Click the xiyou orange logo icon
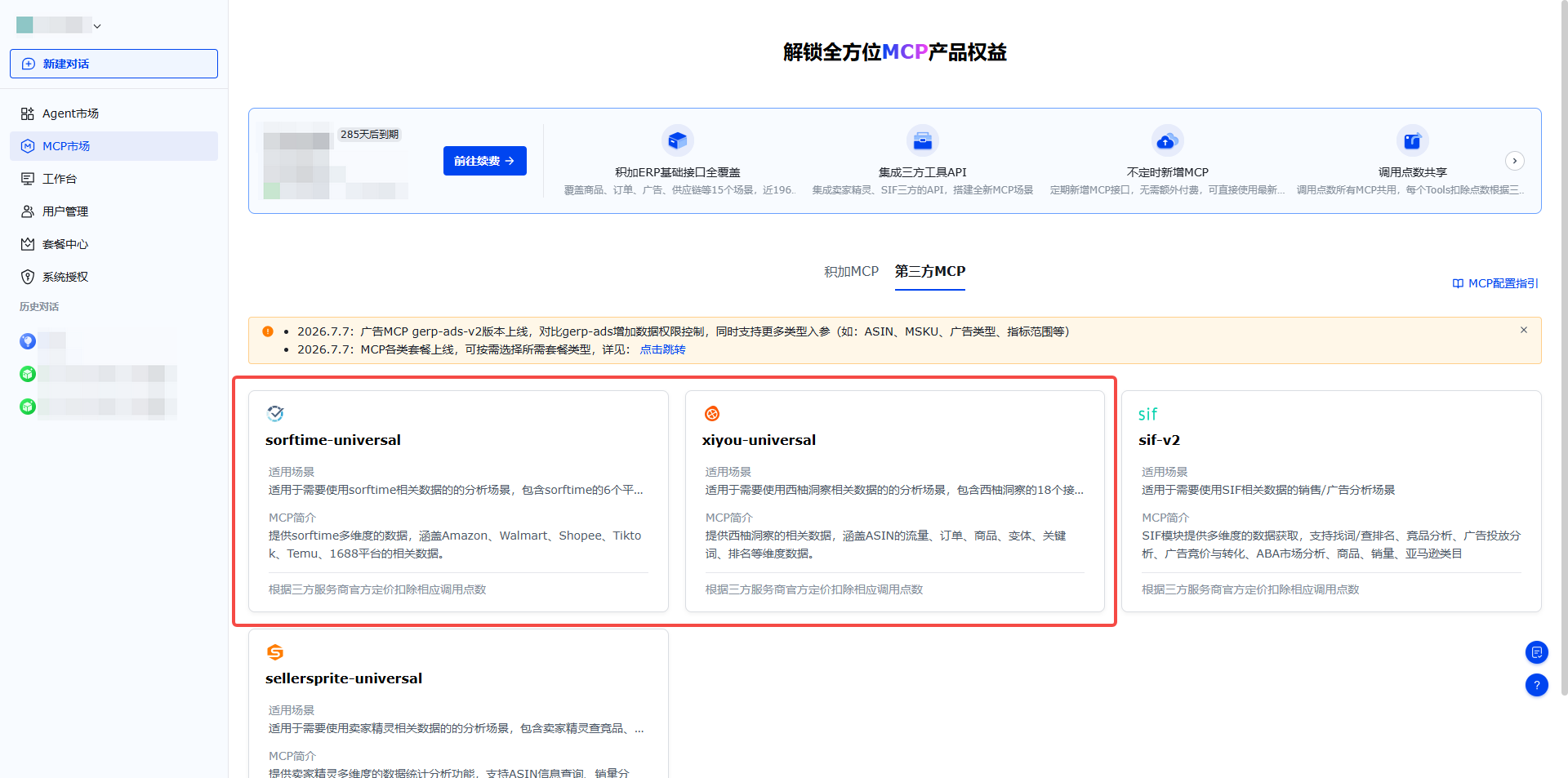This screenshot has width=1568, height=778. (x=712, y=414)
